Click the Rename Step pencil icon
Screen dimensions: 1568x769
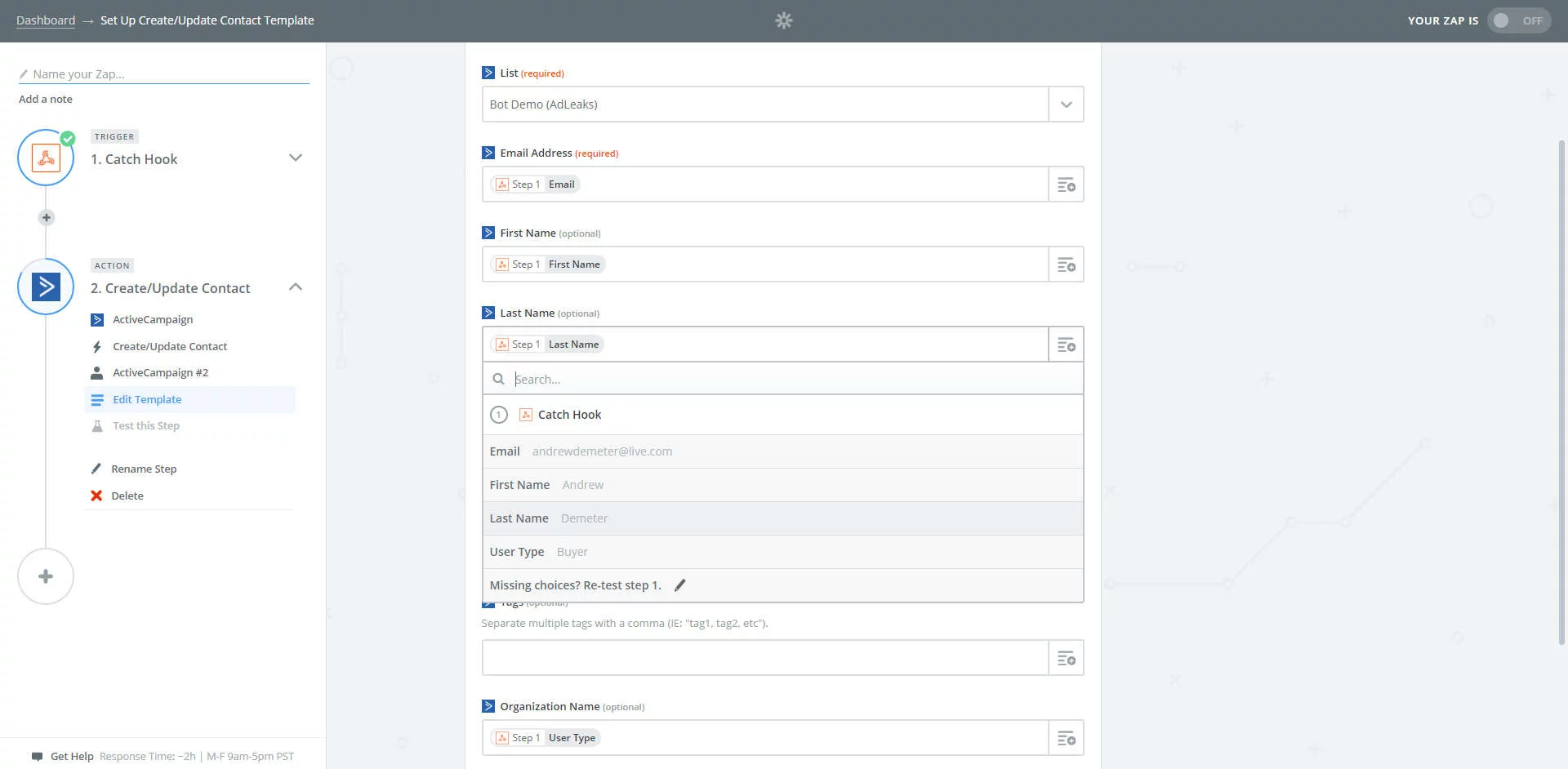pos(96,469)
